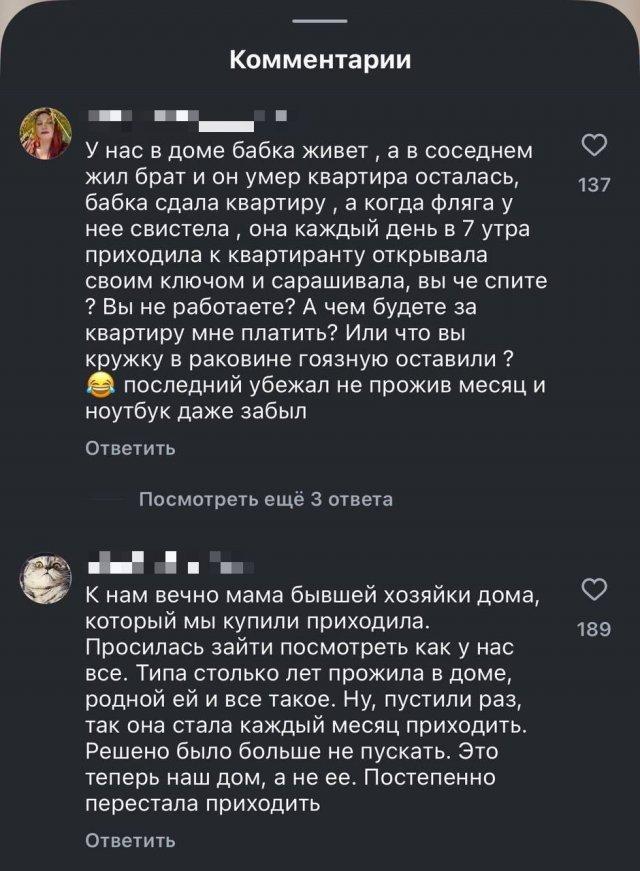Expand replies via 'Посмотреть ещё 3 ответа'

(264, 499)
